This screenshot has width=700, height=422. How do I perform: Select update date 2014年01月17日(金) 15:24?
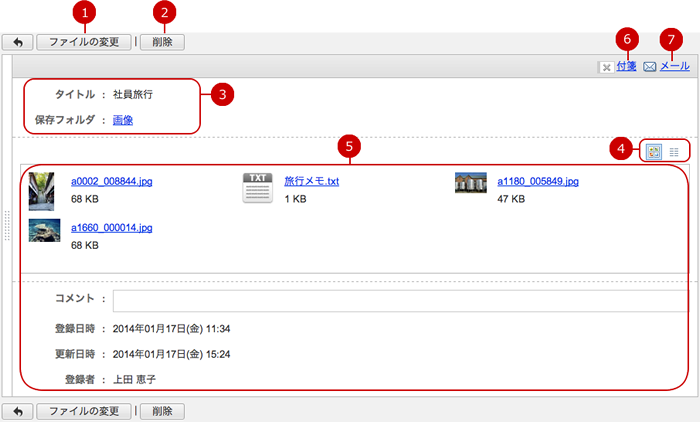(x=171, y=354)
